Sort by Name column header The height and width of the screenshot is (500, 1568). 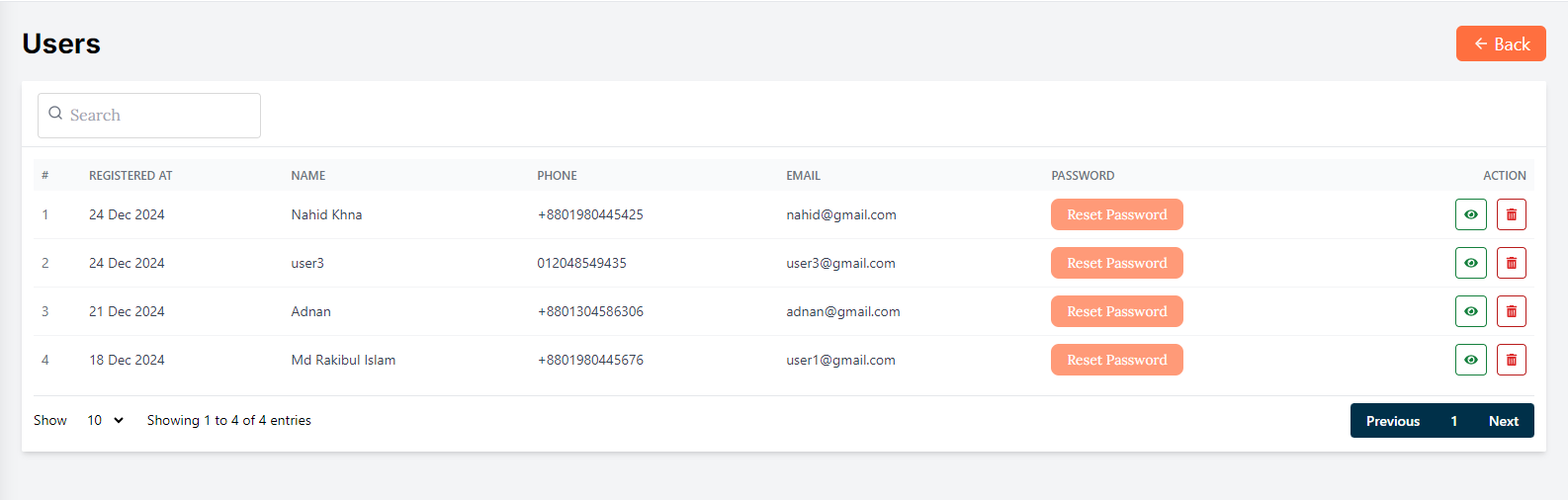(307, 176)
